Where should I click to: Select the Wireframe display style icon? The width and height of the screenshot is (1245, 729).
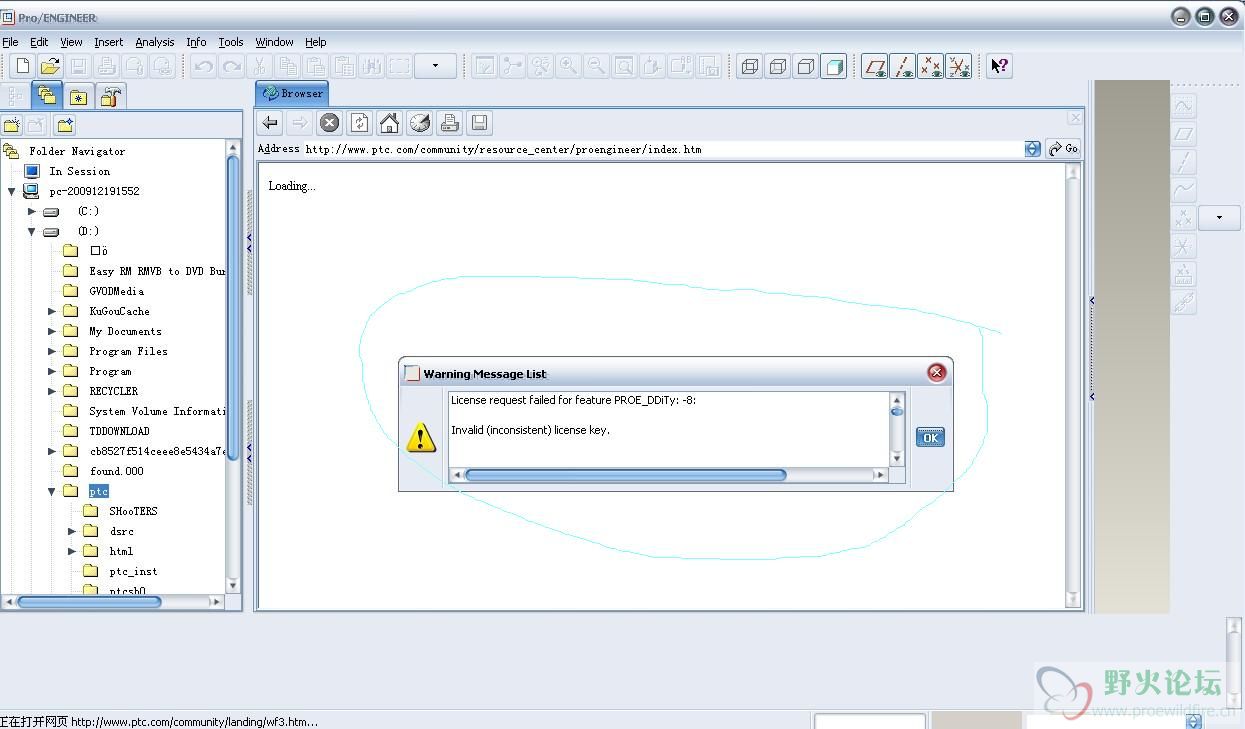[750, 66]
